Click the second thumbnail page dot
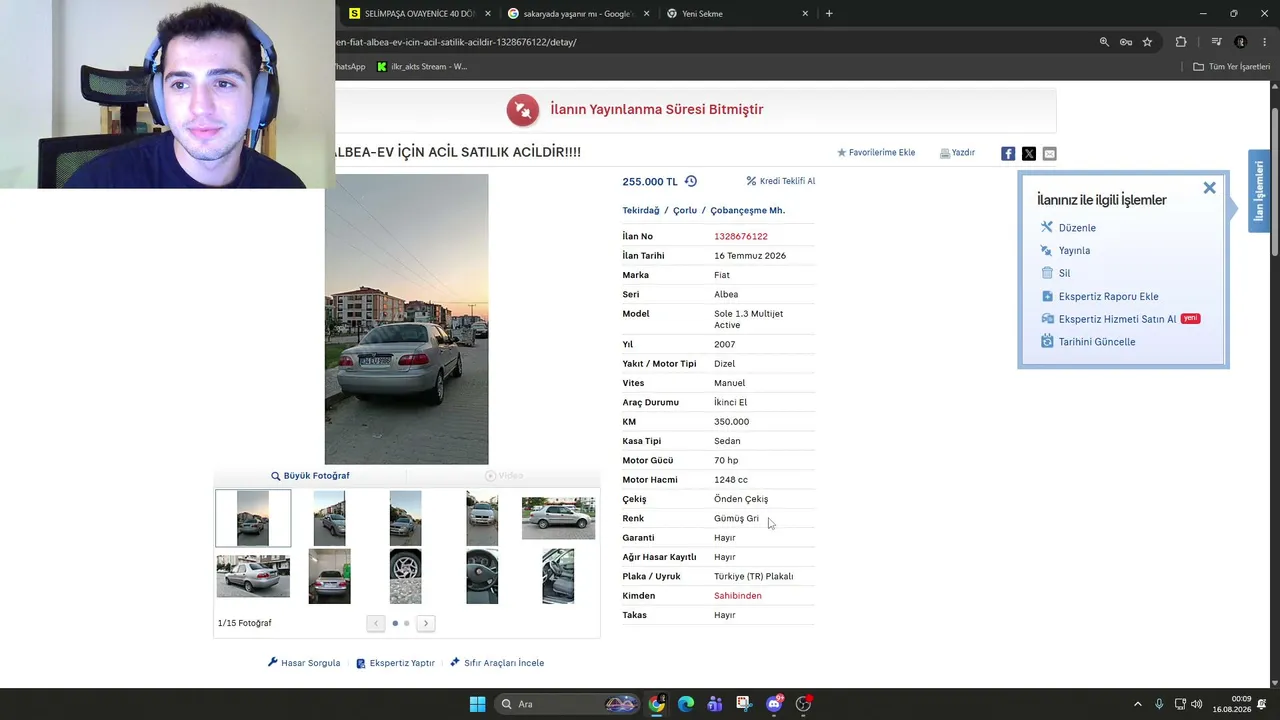This screenshot has height=720, width=1280. [406, 623]
